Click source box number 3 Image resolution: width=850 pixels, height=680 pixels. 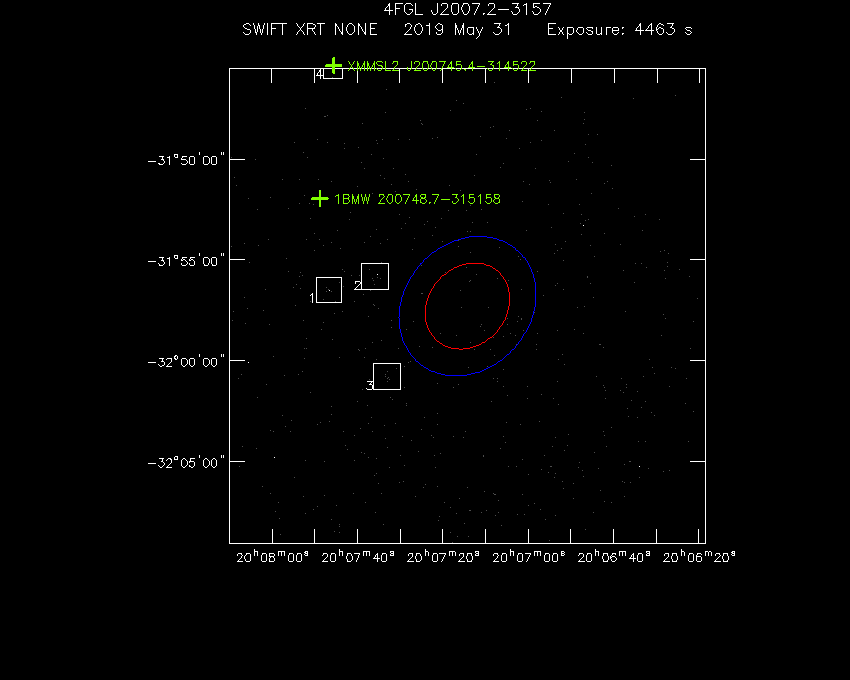pyautogui.click(x=387, y=376)
